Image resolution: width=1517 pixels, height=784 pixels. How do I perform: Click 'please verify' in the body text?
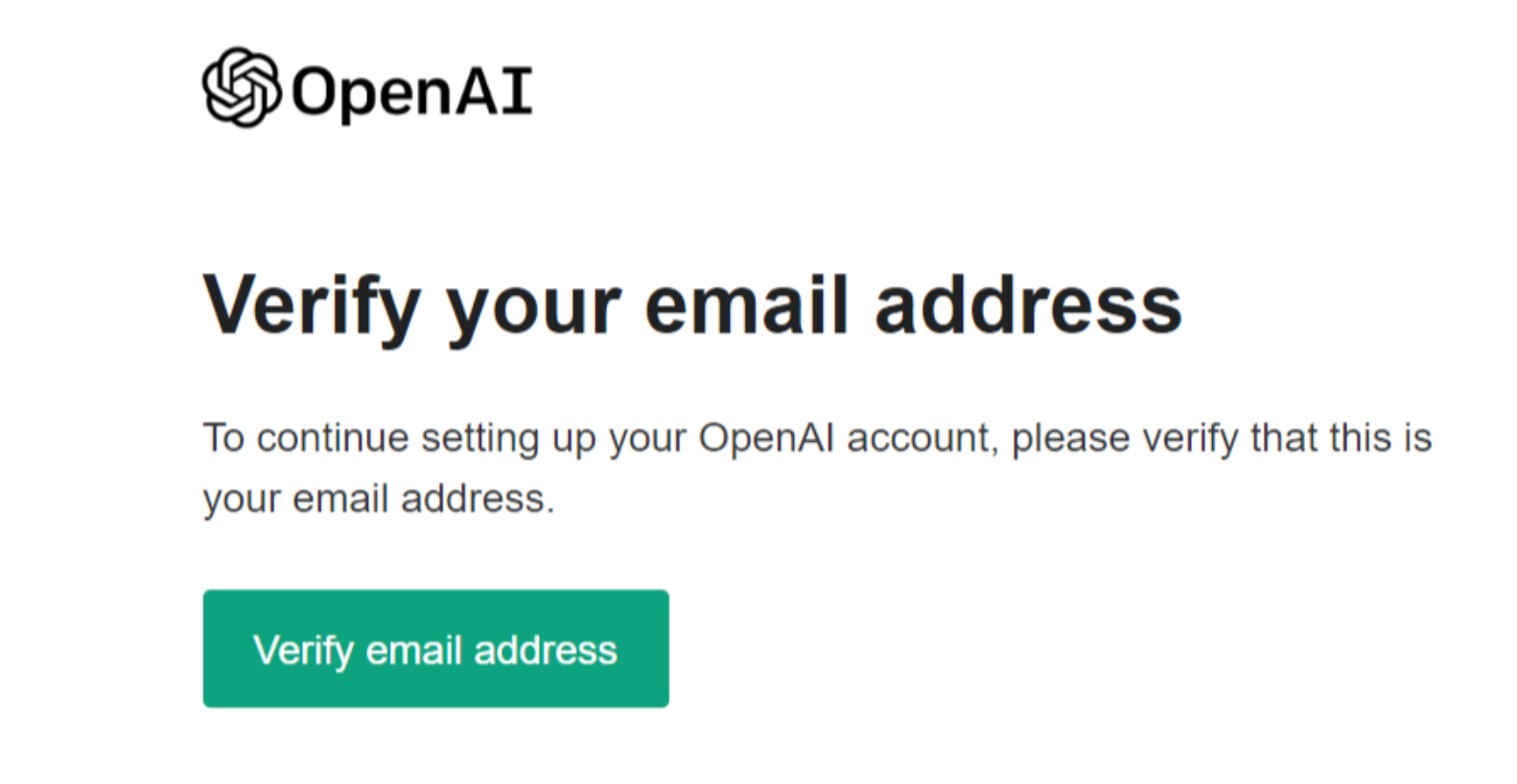(1125, 439)
